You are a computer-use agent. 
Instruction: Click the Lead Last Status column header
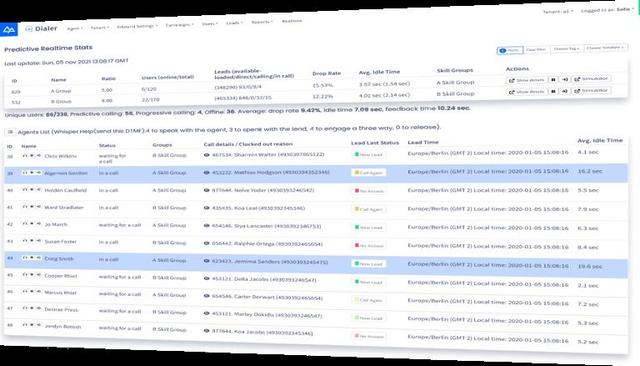375,143
